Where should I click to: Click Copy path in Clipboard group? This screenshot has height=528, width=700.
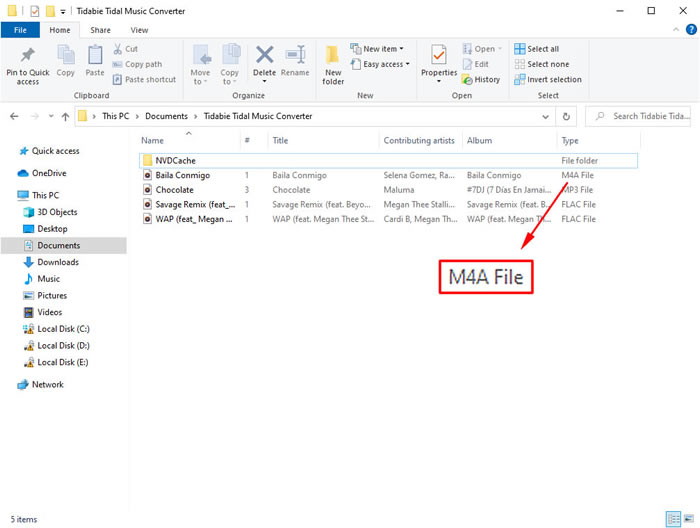pyautogui.click(x=138, y=64)
